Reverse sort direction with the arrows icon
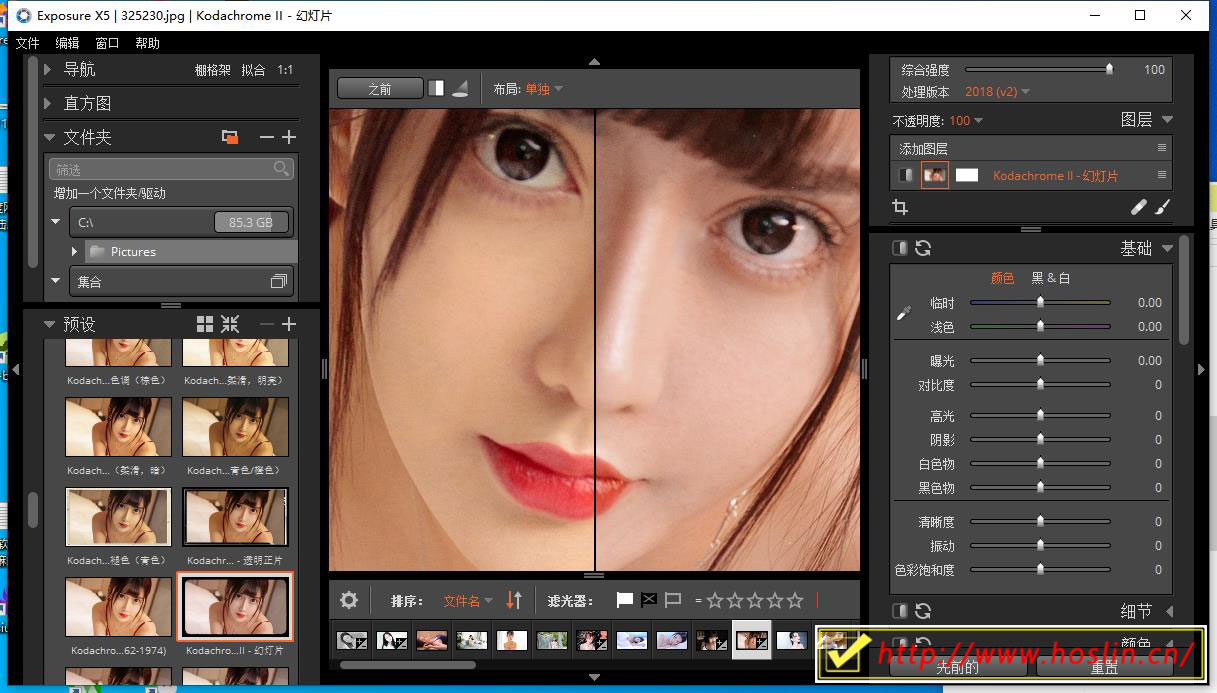Viewport: 1217px width, 693px height. pyautogui.click(x=514, y=600)
